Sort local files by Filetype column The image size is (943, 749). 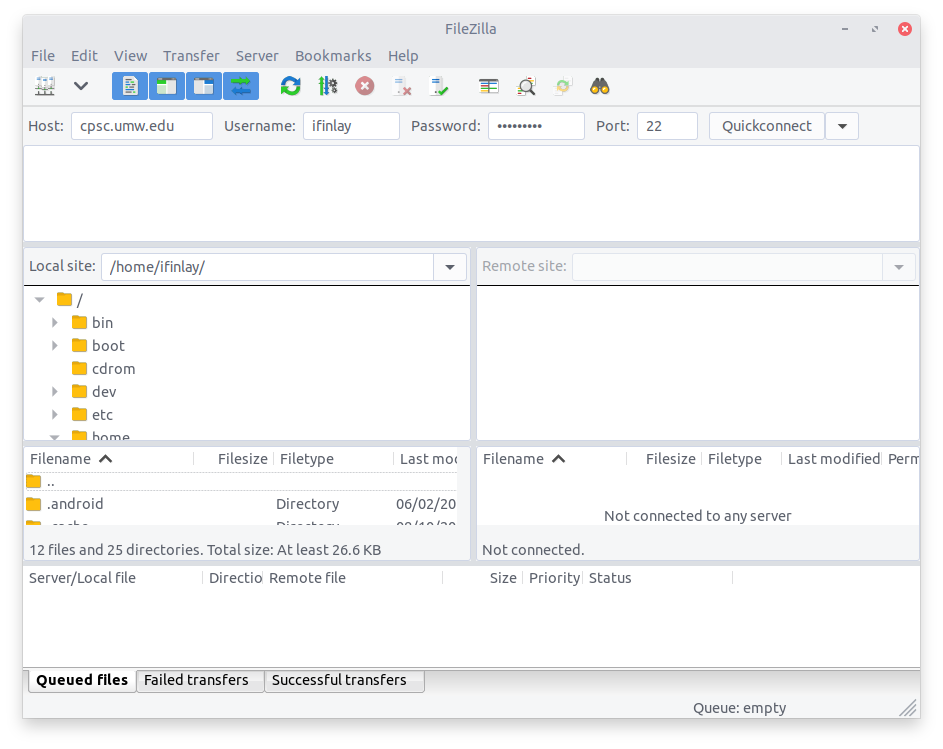click(334, 459)
